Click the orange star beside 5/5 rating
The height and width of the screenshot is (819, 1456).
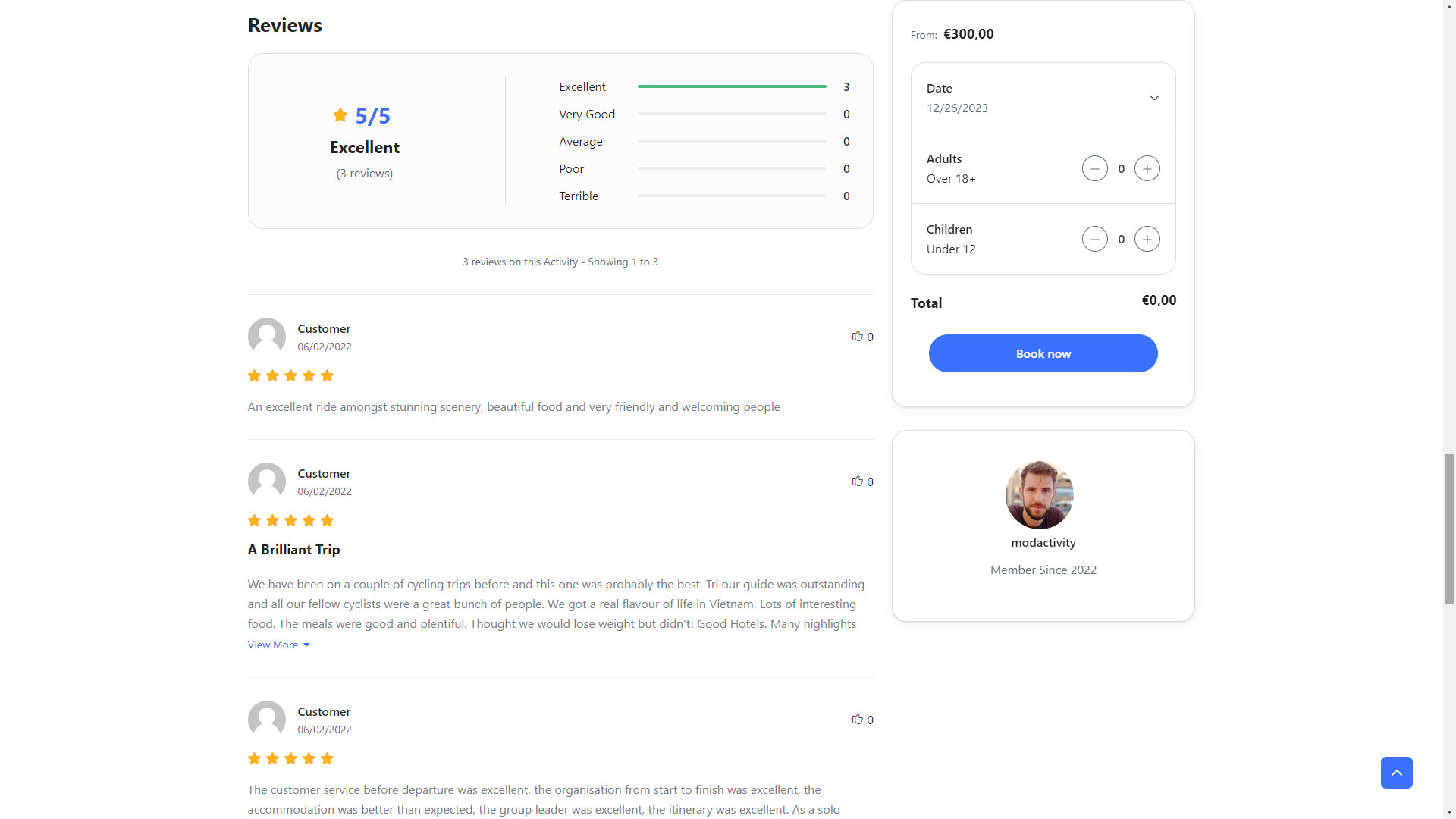[x=340, y=115]
